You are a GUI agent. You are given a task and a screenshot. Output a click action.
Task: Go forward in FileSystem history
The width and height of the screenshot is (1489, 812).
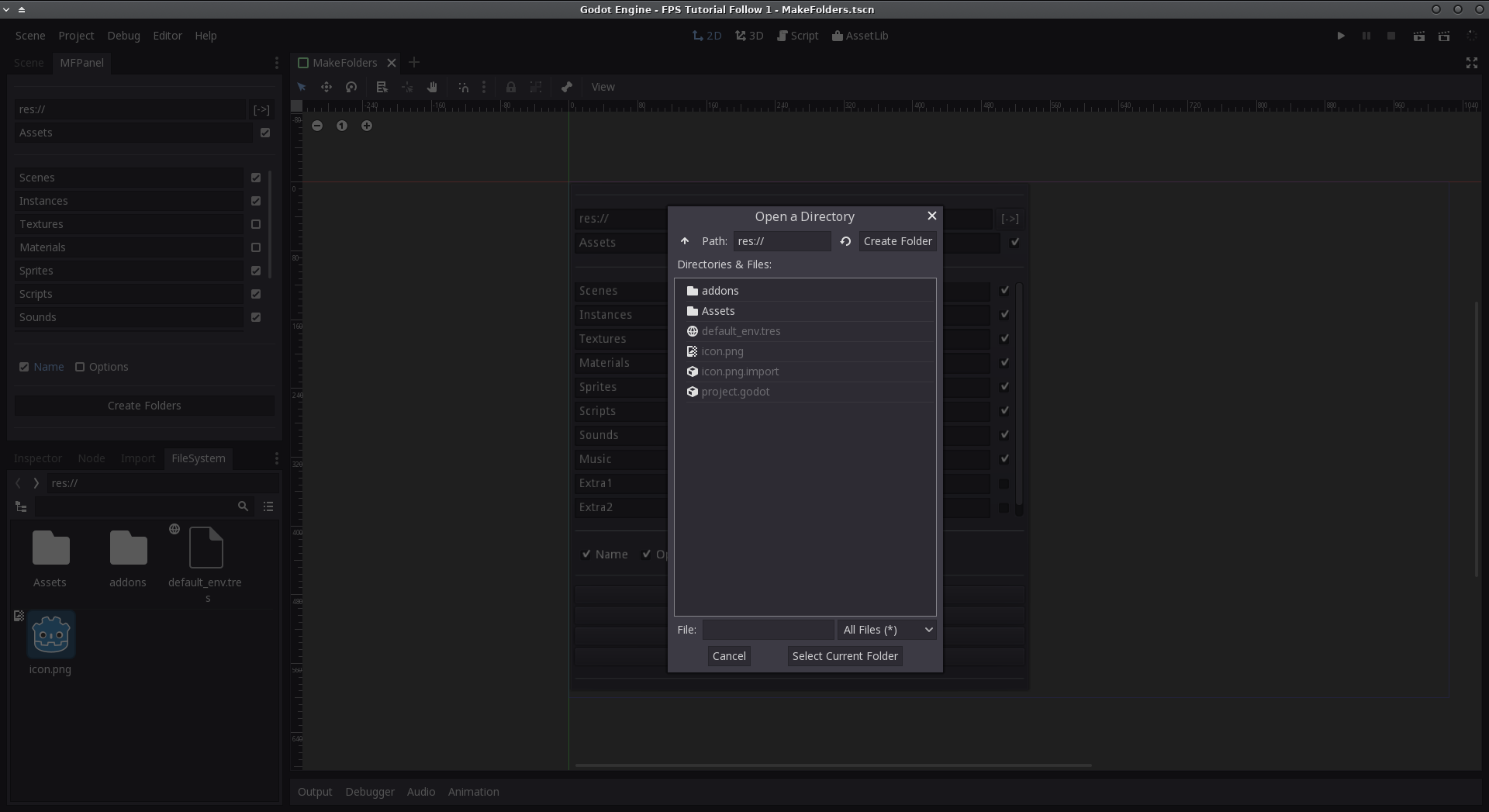36,483
